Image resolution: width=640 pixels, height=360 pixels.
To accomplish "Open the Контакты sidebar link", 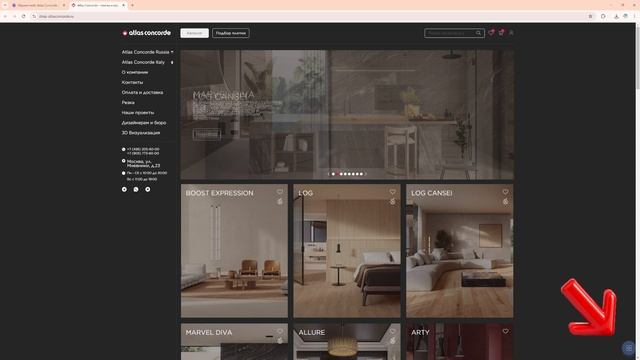I will point(132,82).
